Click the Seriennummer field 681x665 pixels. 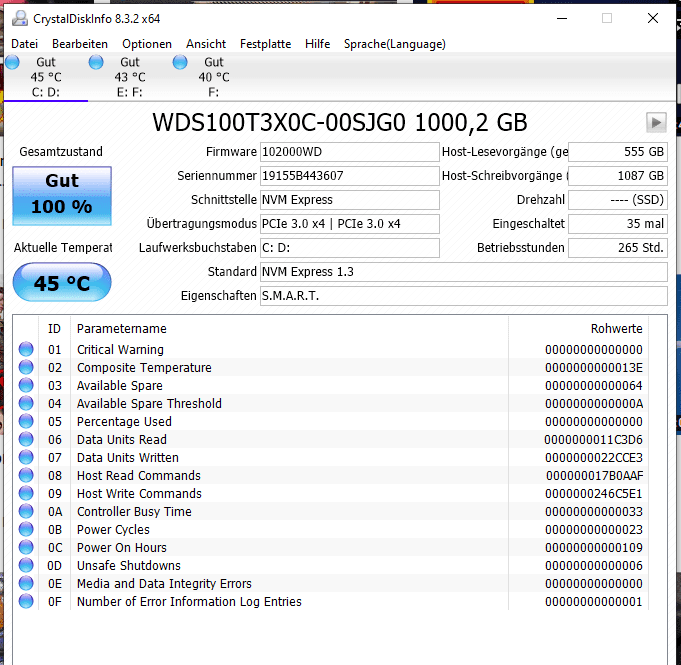point(350,176)
